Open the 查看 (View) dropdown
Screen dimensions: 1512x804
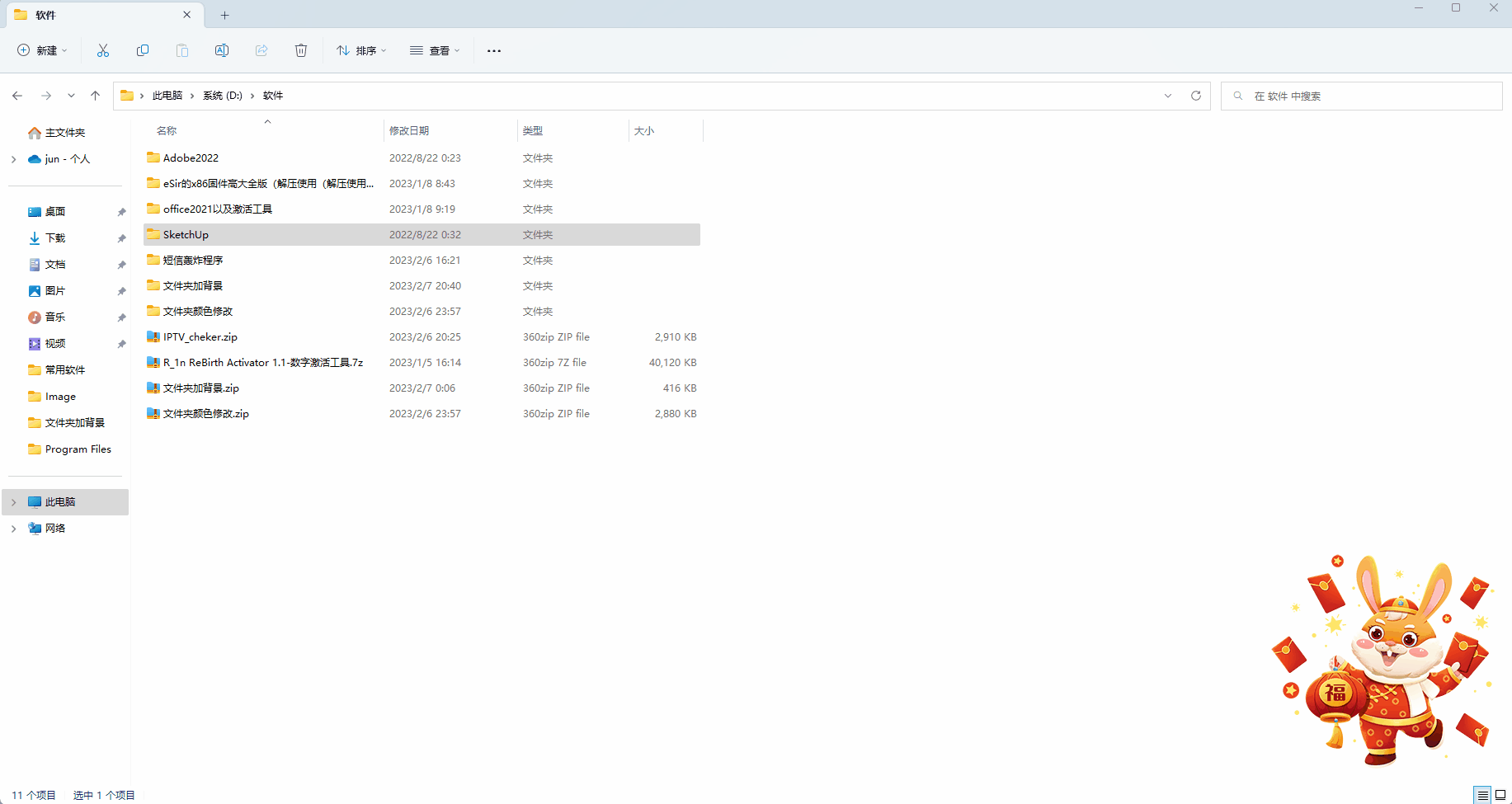coord(435,50)
